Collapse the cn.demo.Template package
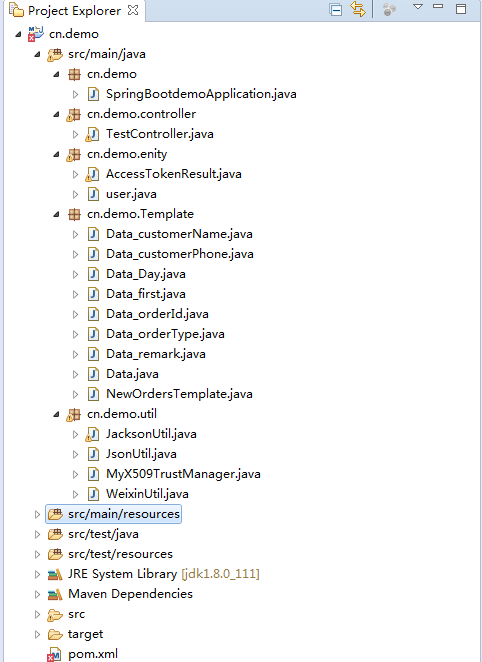The height and width of the screenshot is (662, 482). point(57,214)
